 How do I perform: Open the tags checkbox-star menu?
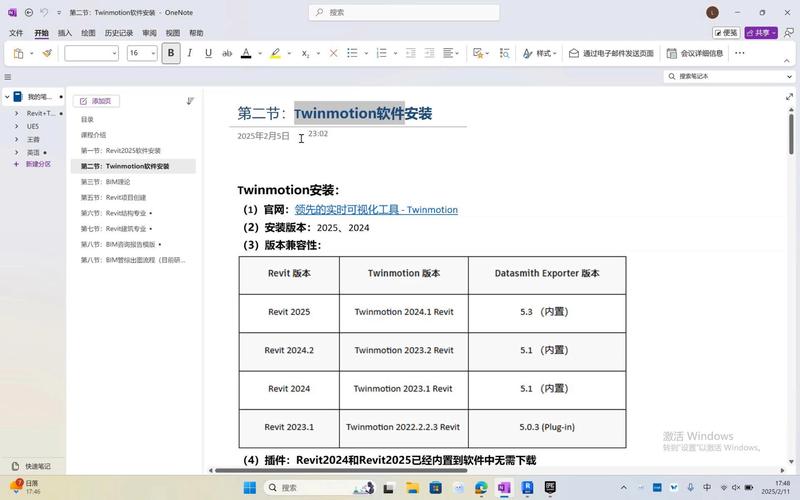coord(481,53)
